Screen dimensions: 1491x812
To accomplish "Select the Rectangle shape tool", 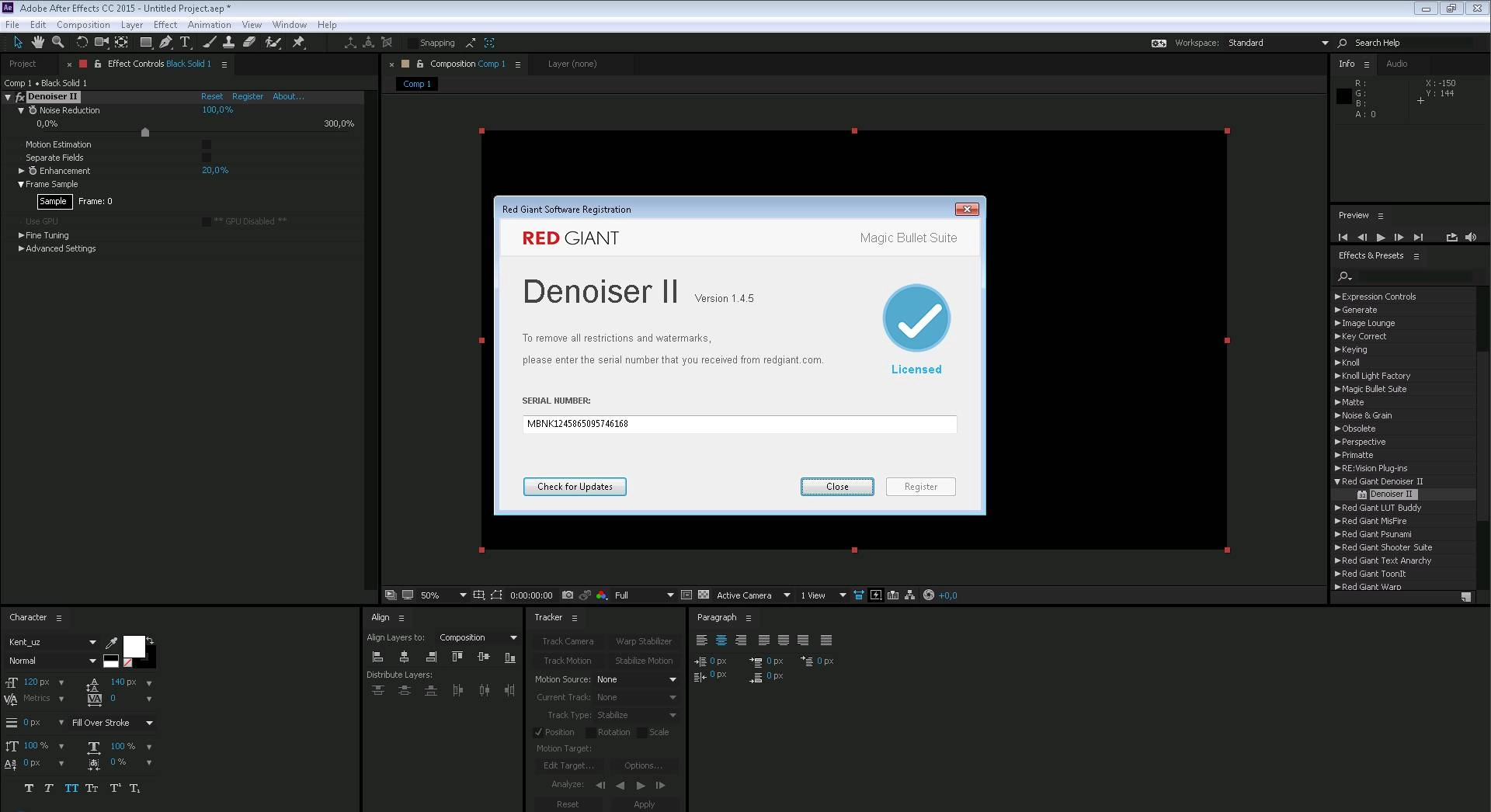I will (145, 43).
